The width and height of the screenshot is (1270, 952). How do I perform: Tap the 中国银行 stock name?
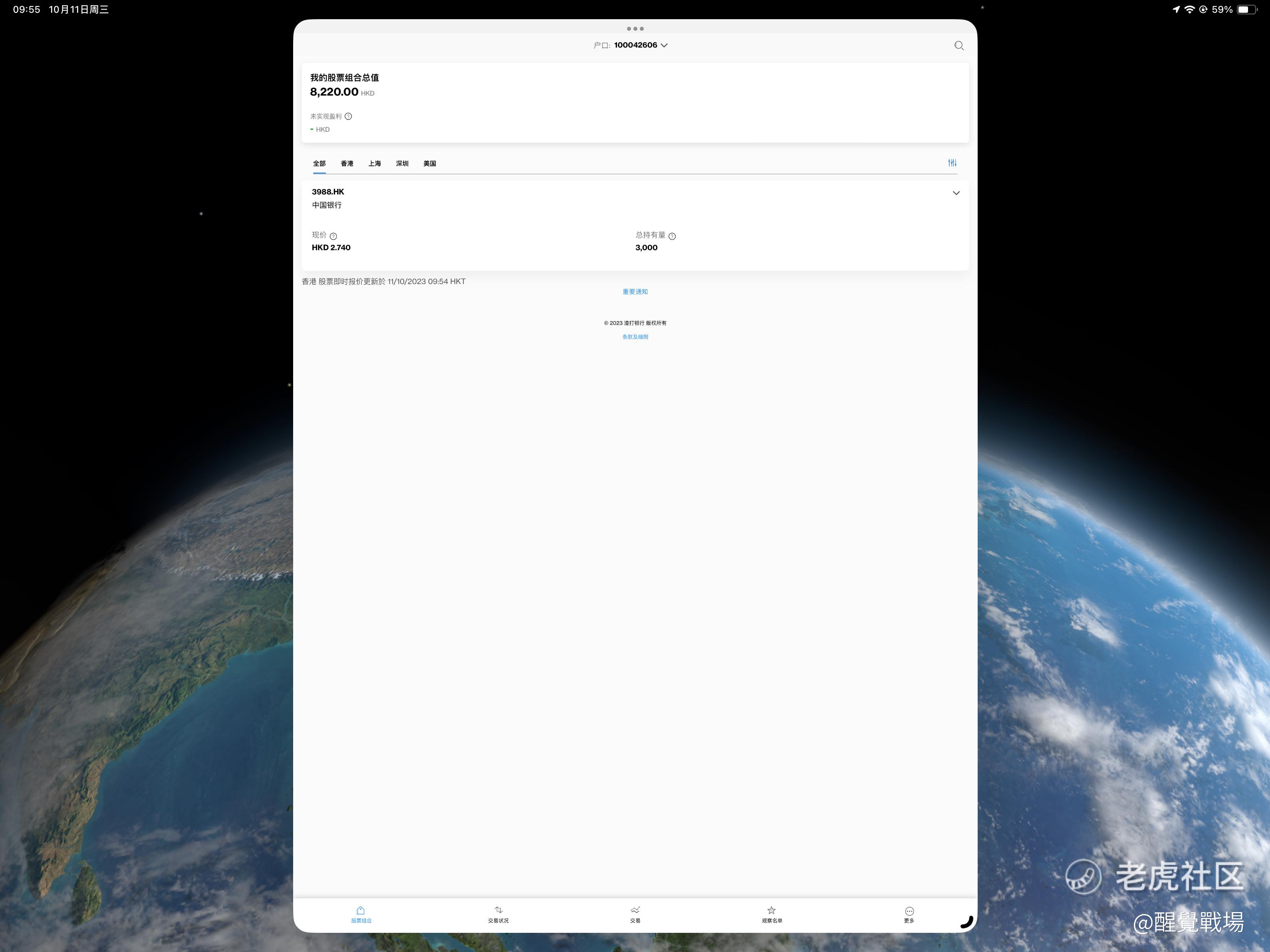[327, 205]
